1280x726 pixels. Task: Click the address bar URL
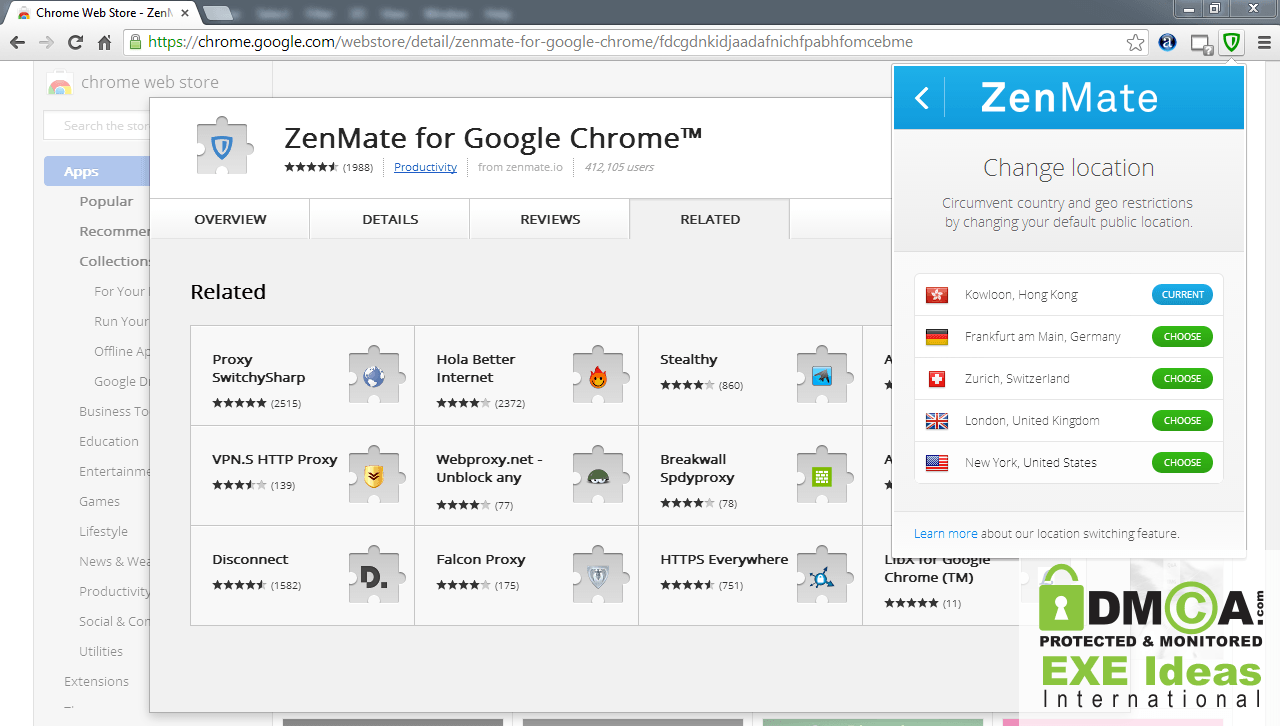tap(530, 42)
